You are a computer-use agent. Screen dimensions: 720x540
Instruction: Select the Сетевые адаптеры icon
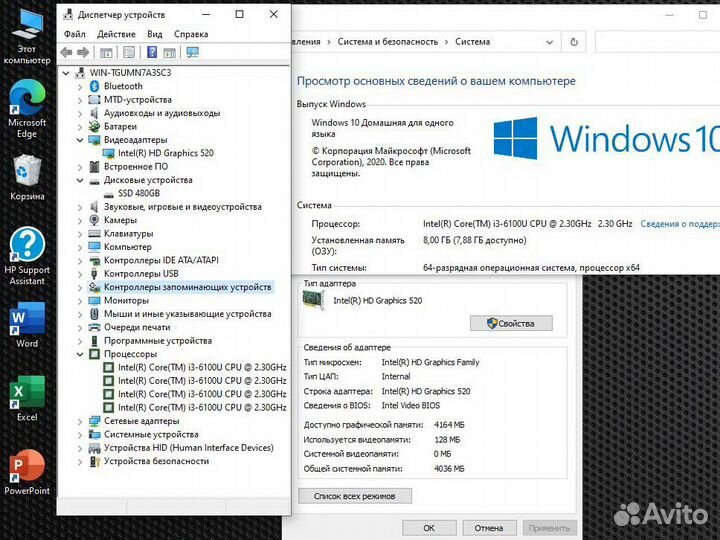point(94,421)
